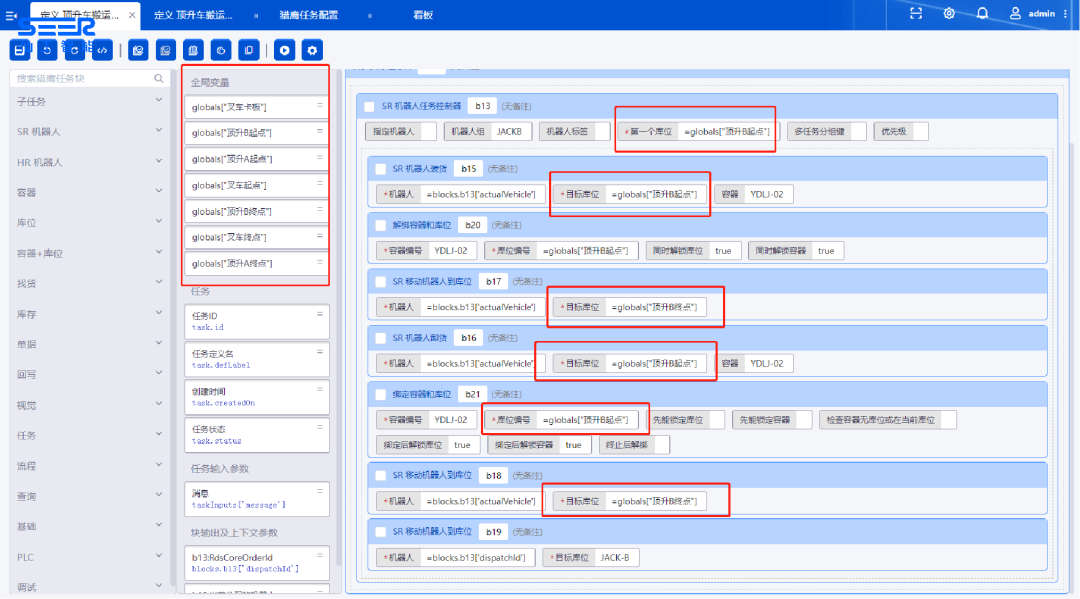Open the code view icon
The image size is (1080, 599).
(x=101, y=50)
